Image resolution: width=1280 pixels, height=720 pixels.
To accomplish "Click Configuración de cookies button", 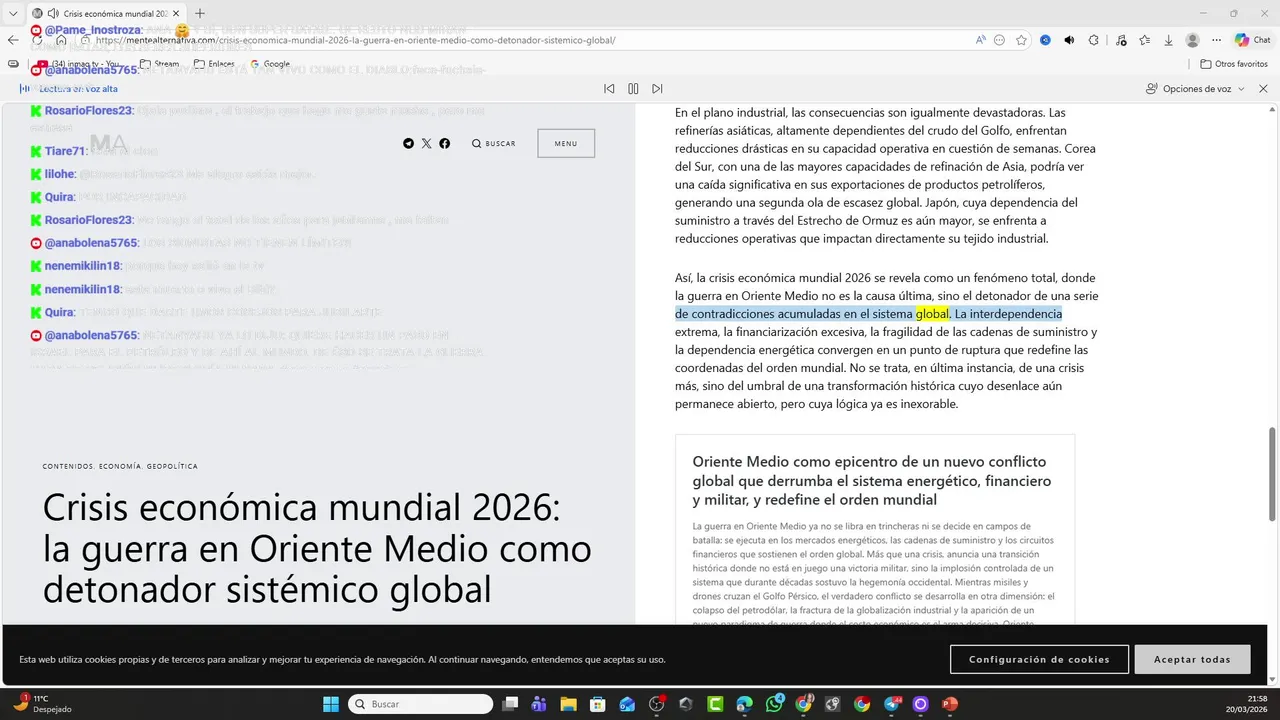I will (x=1039, y=659).
